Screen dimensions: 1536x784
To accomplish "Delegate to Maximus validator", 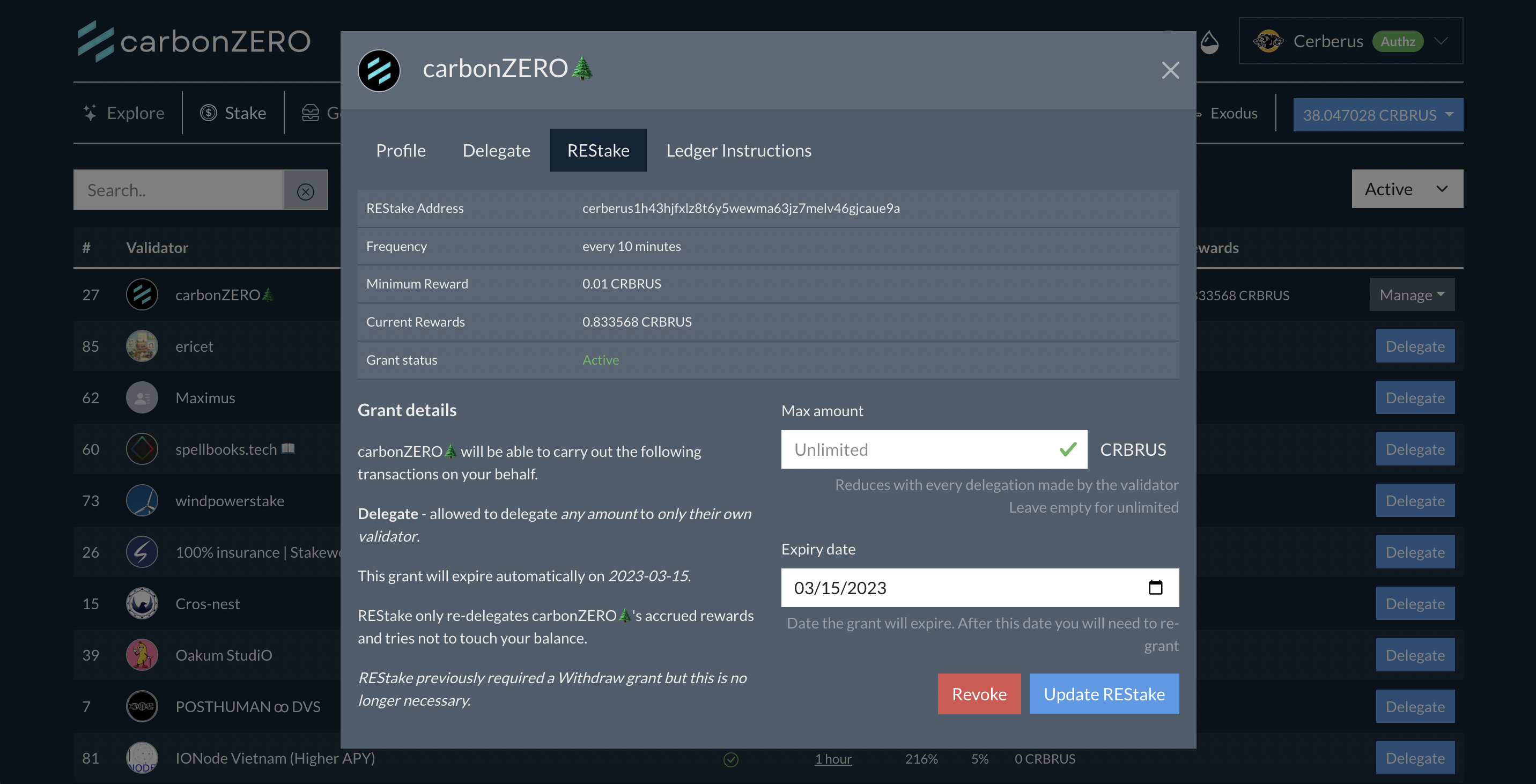I will [1415, 398].
